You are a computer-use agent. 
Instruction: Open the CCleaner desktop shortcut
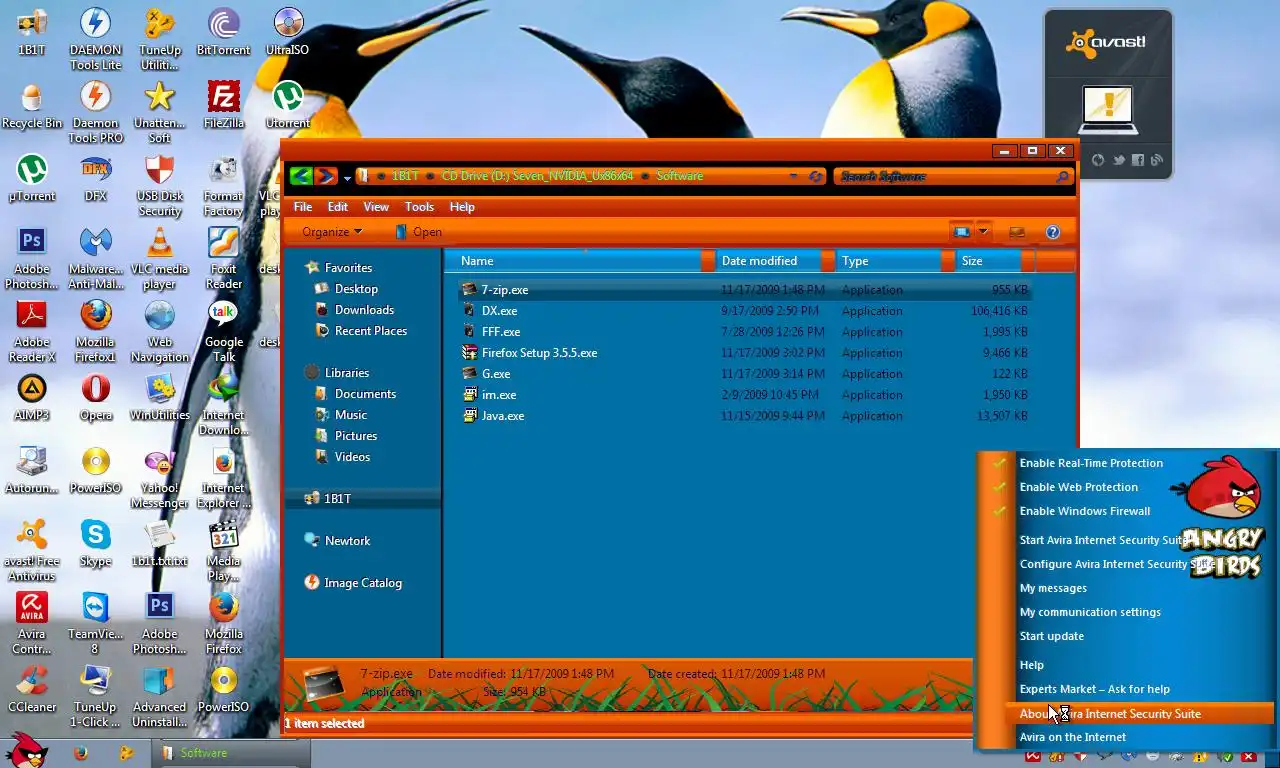point(31,689)
